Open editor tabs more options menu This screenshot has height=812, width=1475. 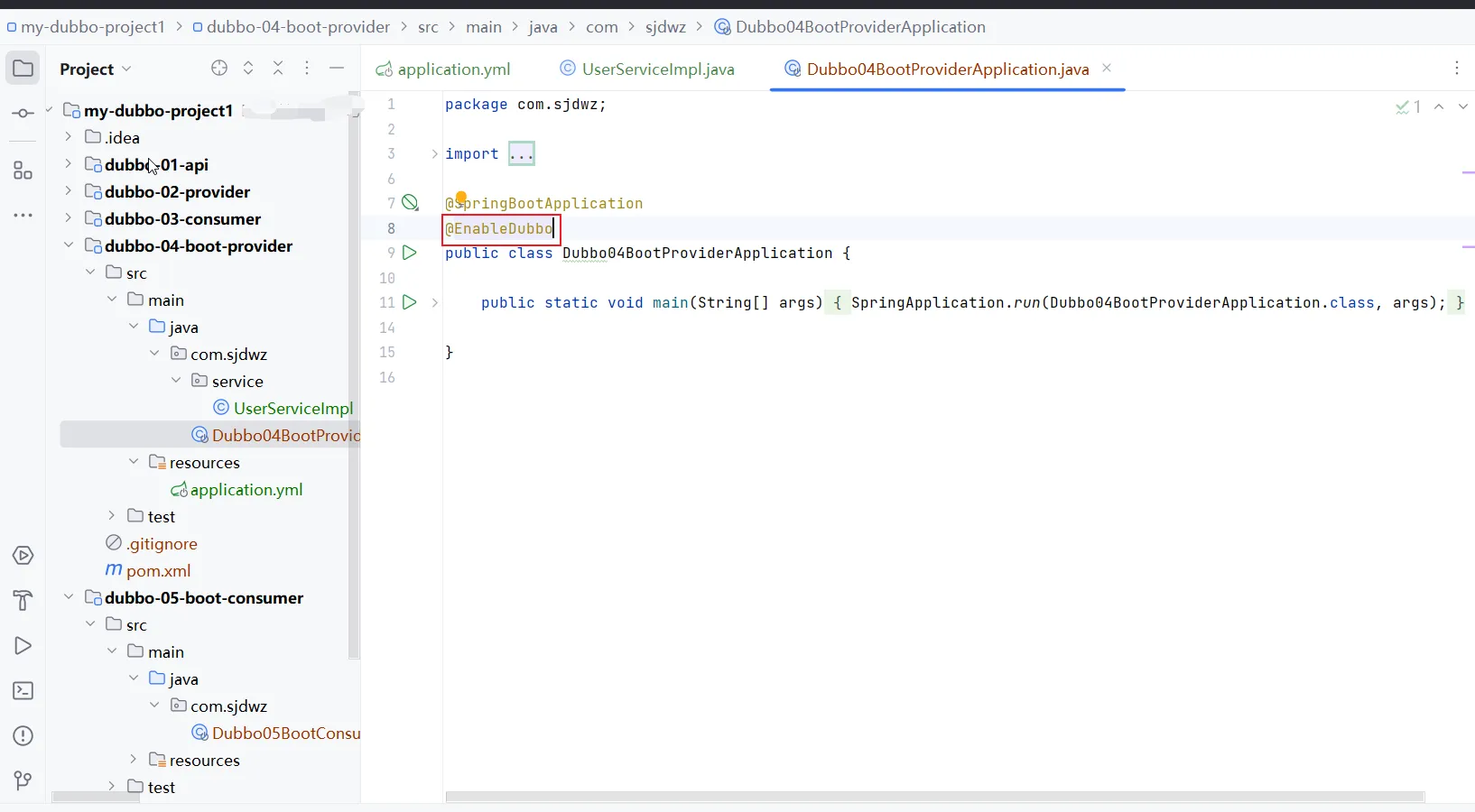pyautogui.click(x=1457, y=69)
